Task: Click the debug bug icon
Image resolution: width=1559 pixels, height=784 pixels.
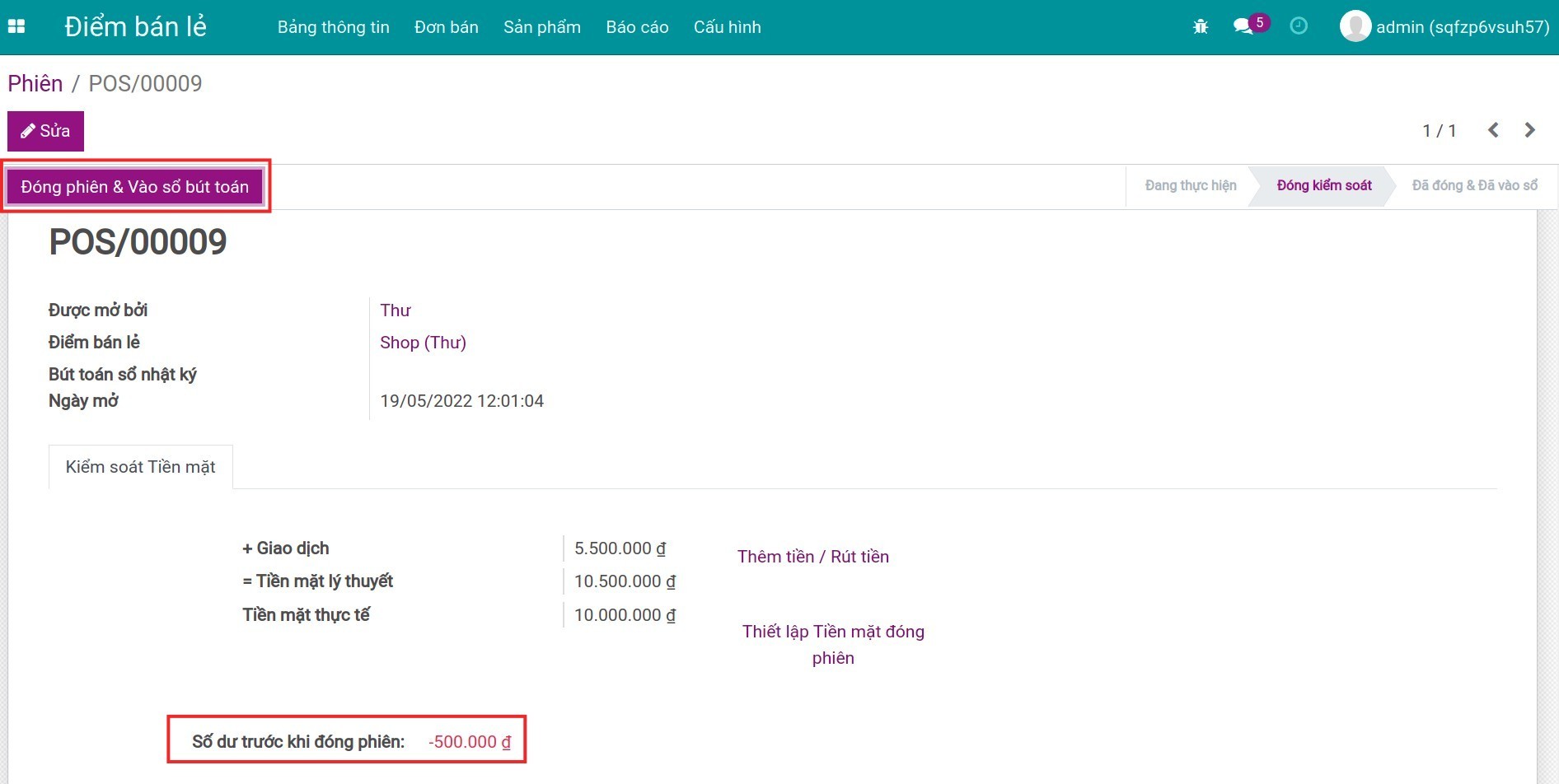Action: tap(1201, 26)
